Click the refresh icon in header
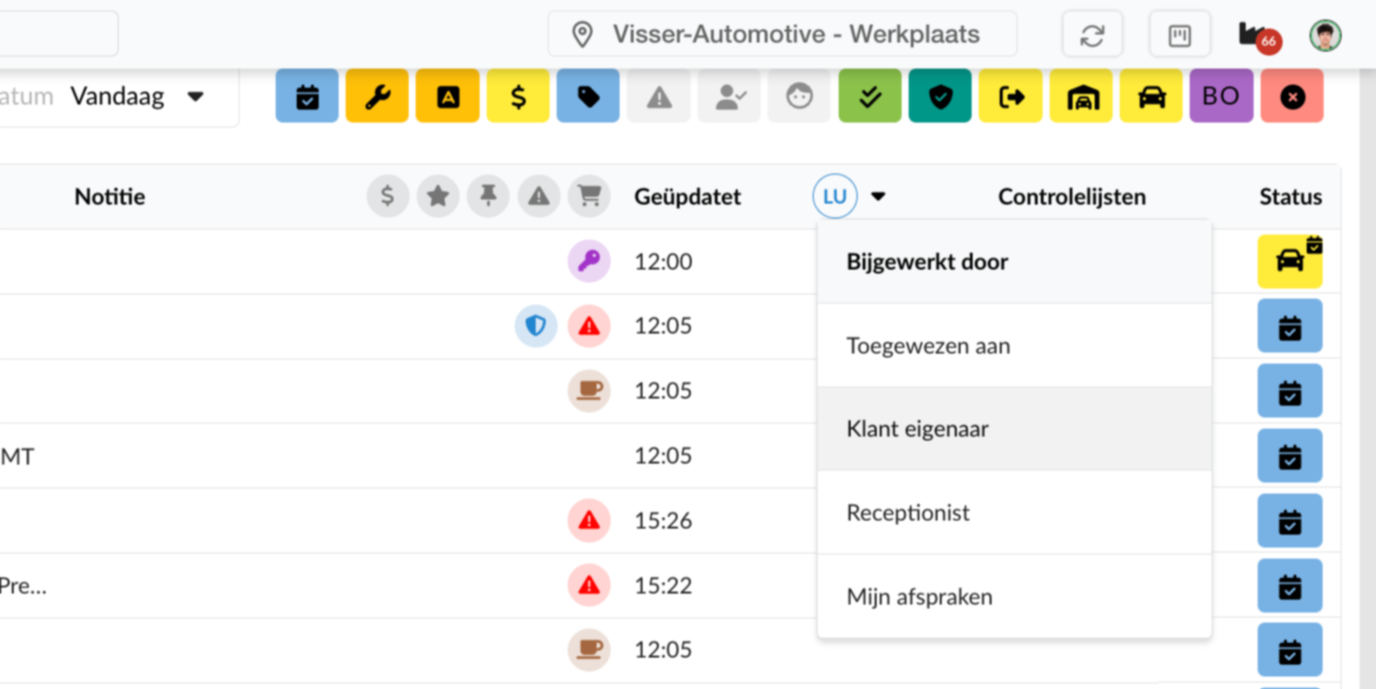Screen dimensions: 1376x689 click(x=1092, y=36)
